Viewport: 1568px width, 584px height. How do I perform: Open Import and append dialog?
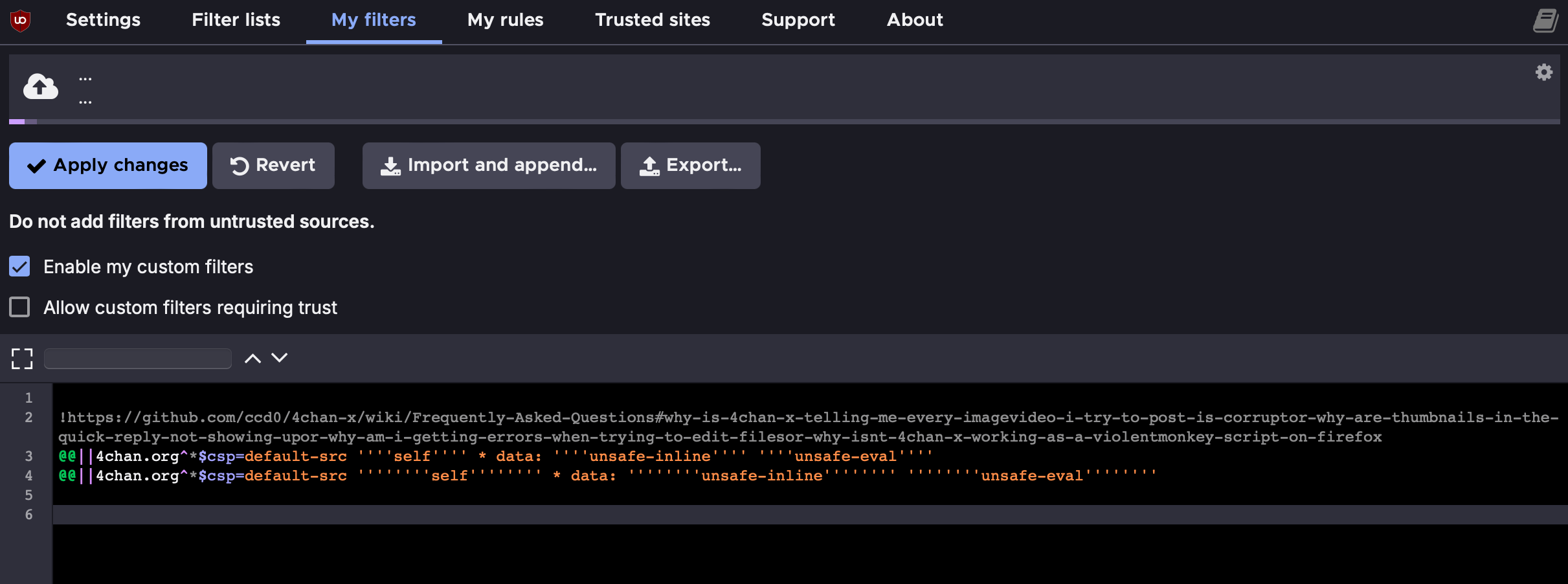click(x=489, y=166)
